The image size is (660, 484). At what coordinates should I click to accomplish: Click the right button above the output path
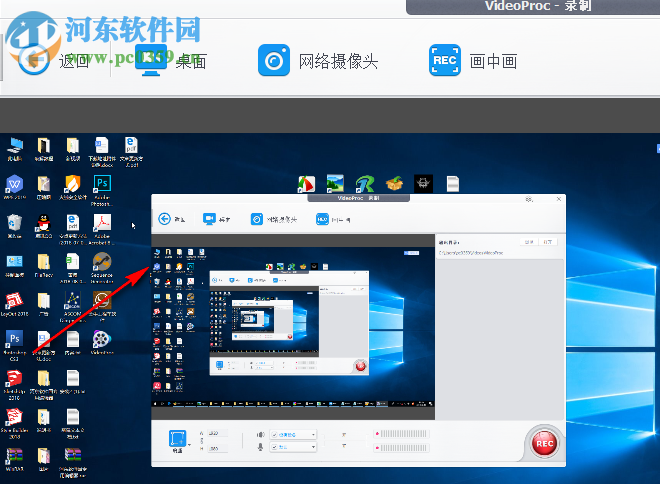(x=548, y=242)
